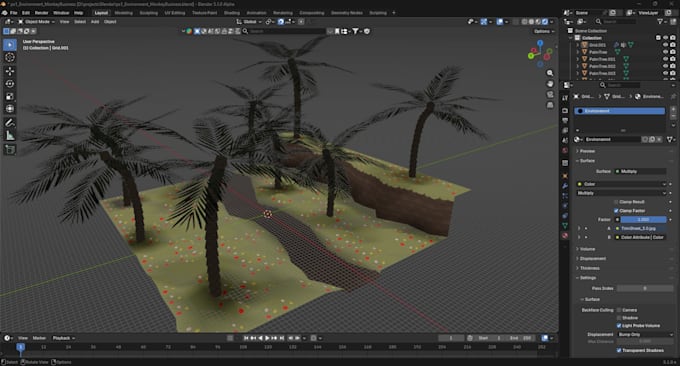Image resolution: width=680 pixels, height=366 pixels.
Task: Open the Object Data green triangle tab
Action: coord(565,225)
